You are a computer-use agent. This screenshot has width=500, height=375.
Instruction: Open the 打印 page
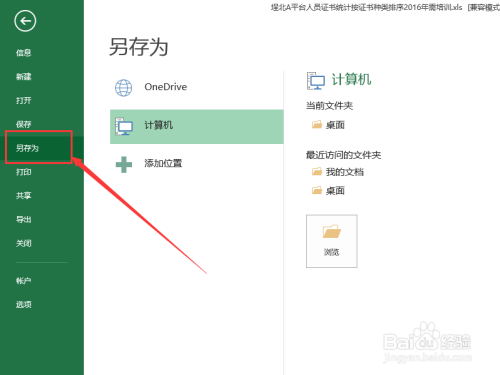coord(24,172)
